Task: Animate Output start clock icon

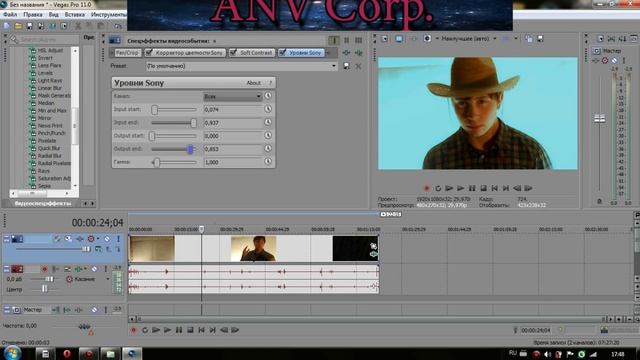Action: (x=268, y=135)
